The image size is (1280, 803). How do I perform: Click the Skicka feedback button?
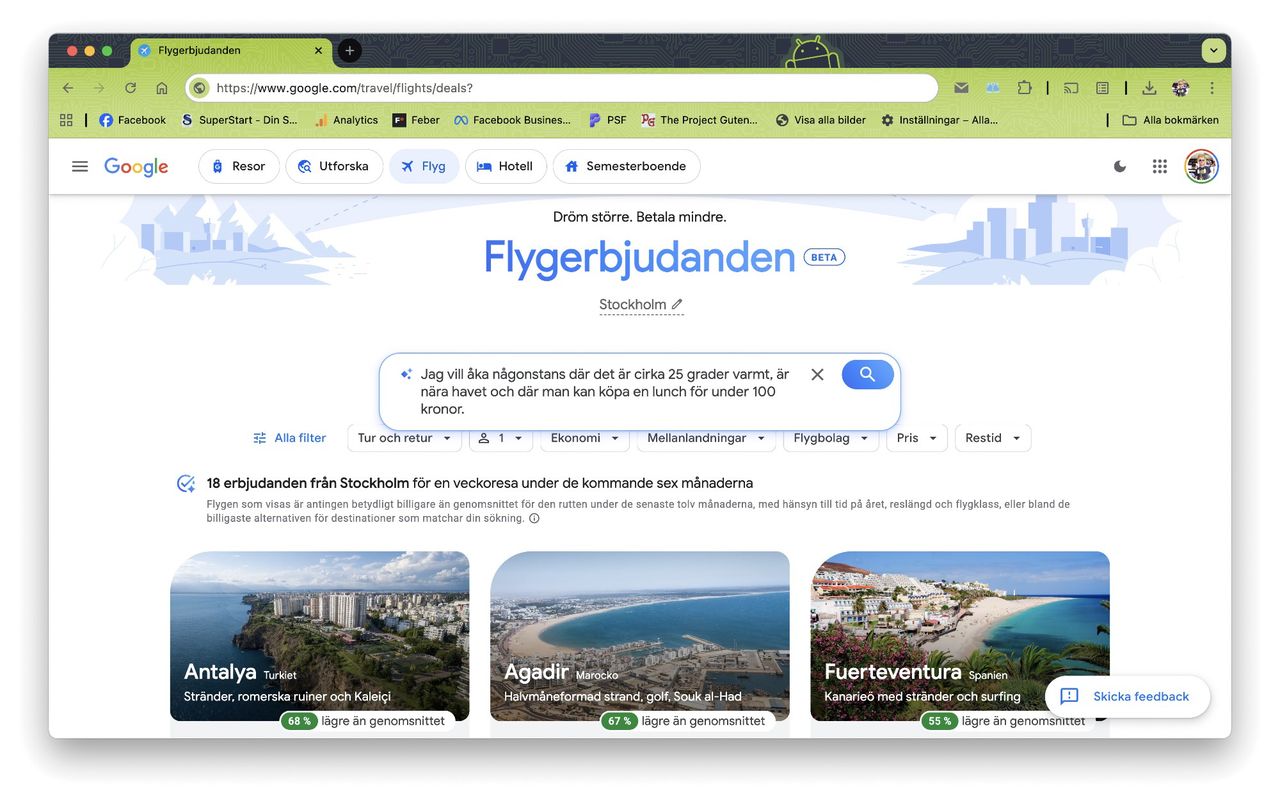(x=1128, y=696)
